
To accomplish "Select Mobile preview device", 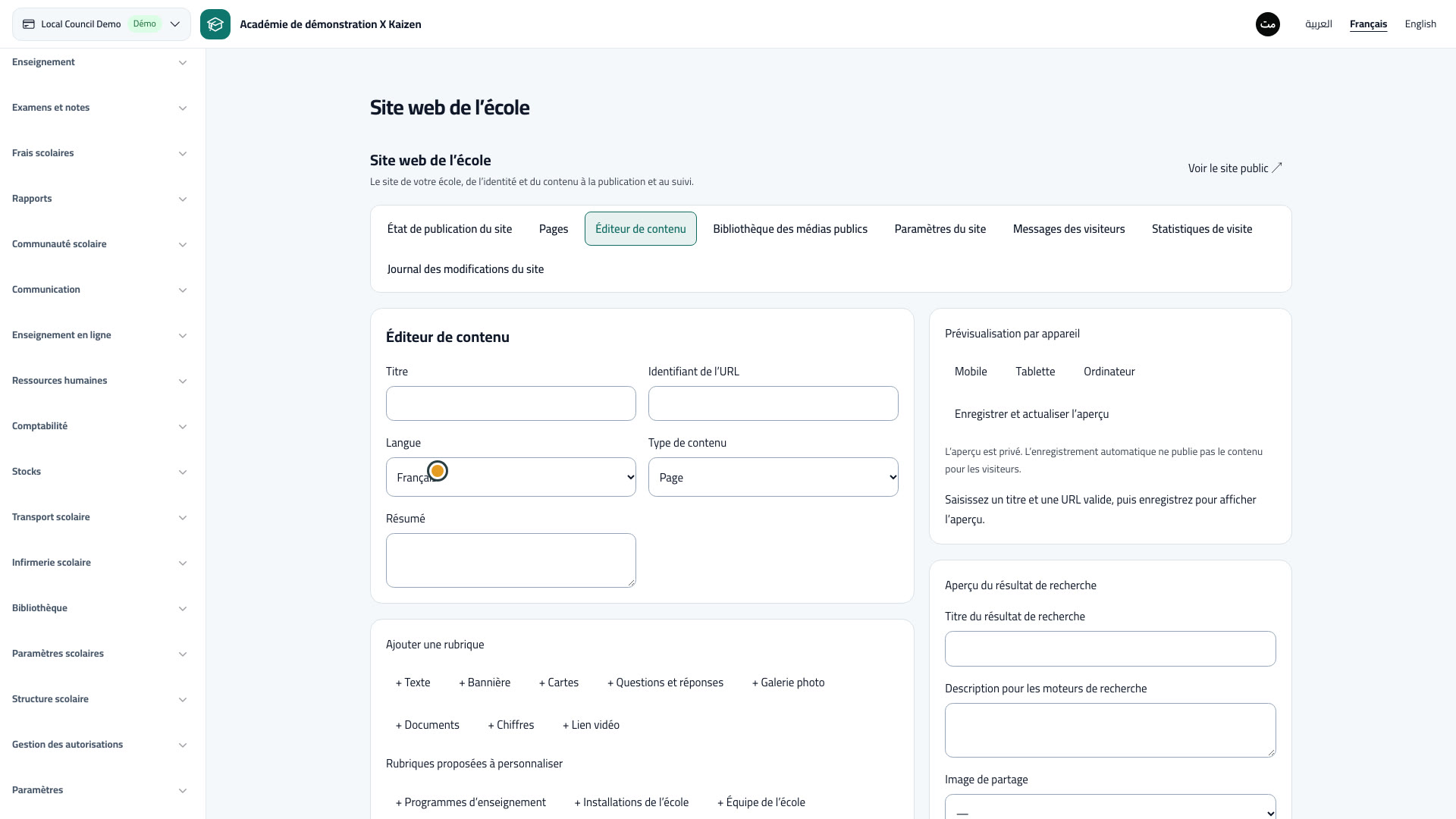I will tap(971, 372).
